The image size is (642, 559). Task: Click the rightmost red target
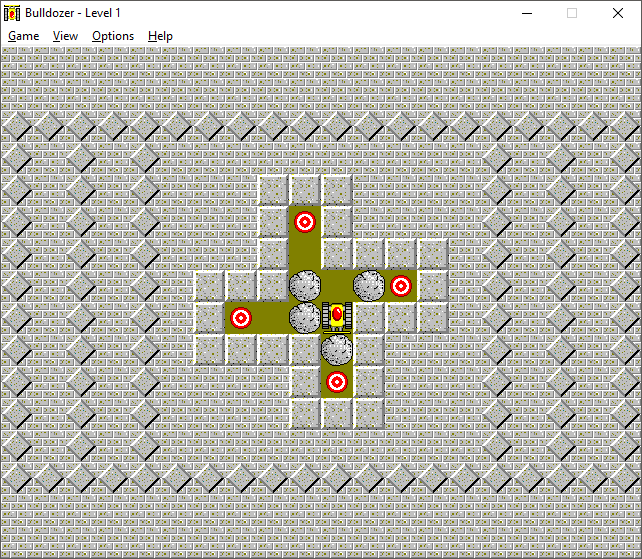[401, 286]
